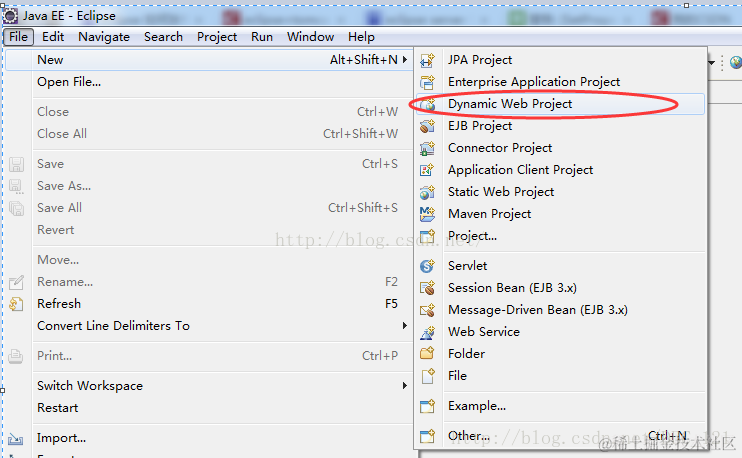Select EJB Project entry
This screenshot has width=742, height=458.
[x=560, y=126]
